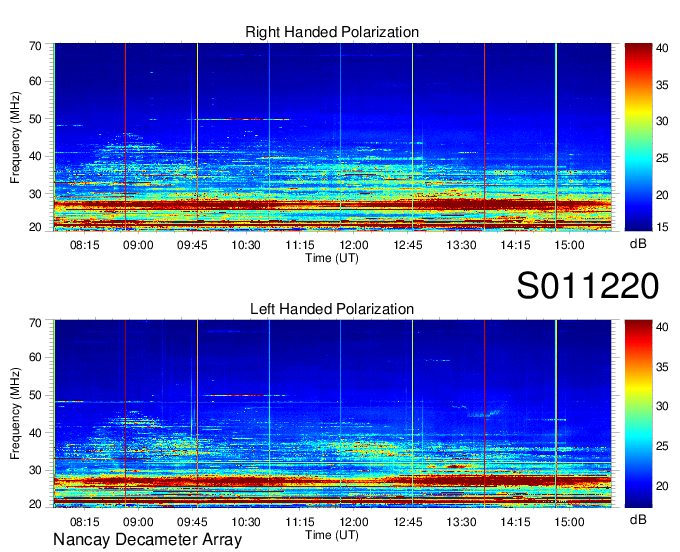This screenshot has height=552, width=680.
Task: Click the 12:45 tick label on lower plot
Action: (x=408, y=522)
